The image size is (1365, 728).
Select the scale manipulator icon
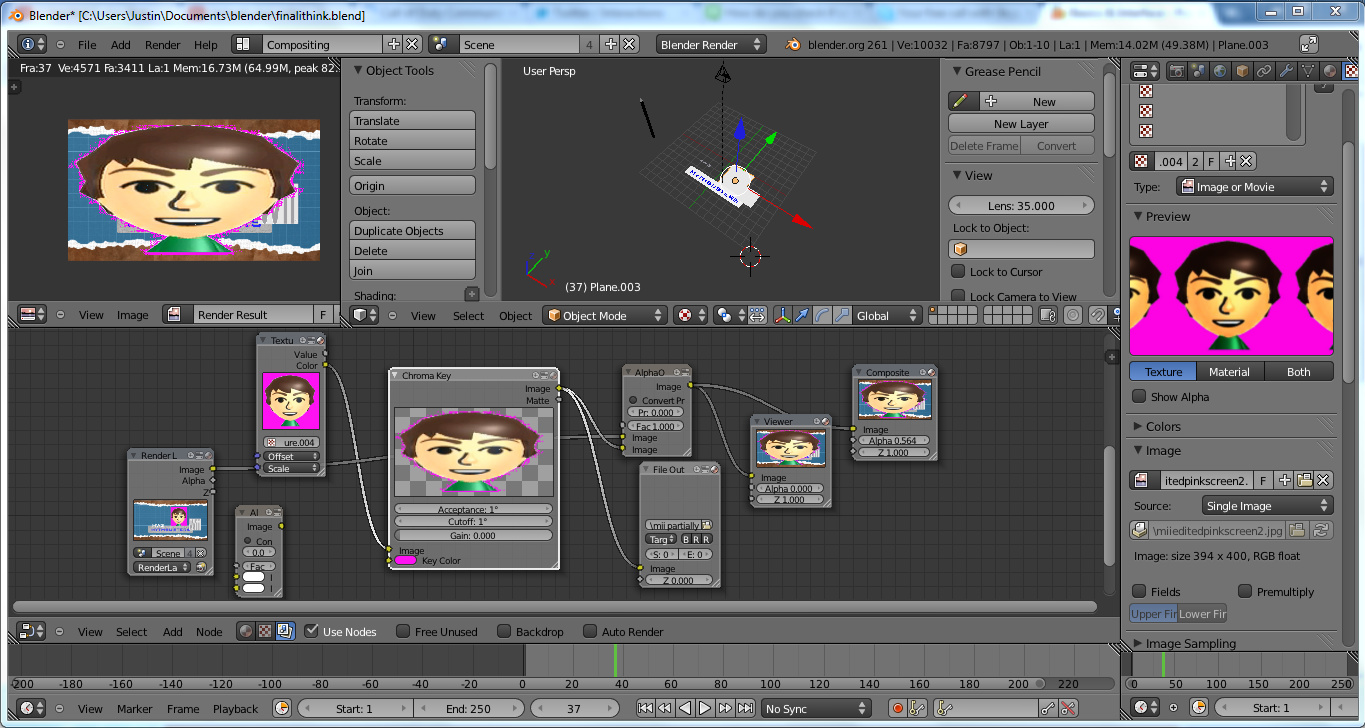[841, 315]
